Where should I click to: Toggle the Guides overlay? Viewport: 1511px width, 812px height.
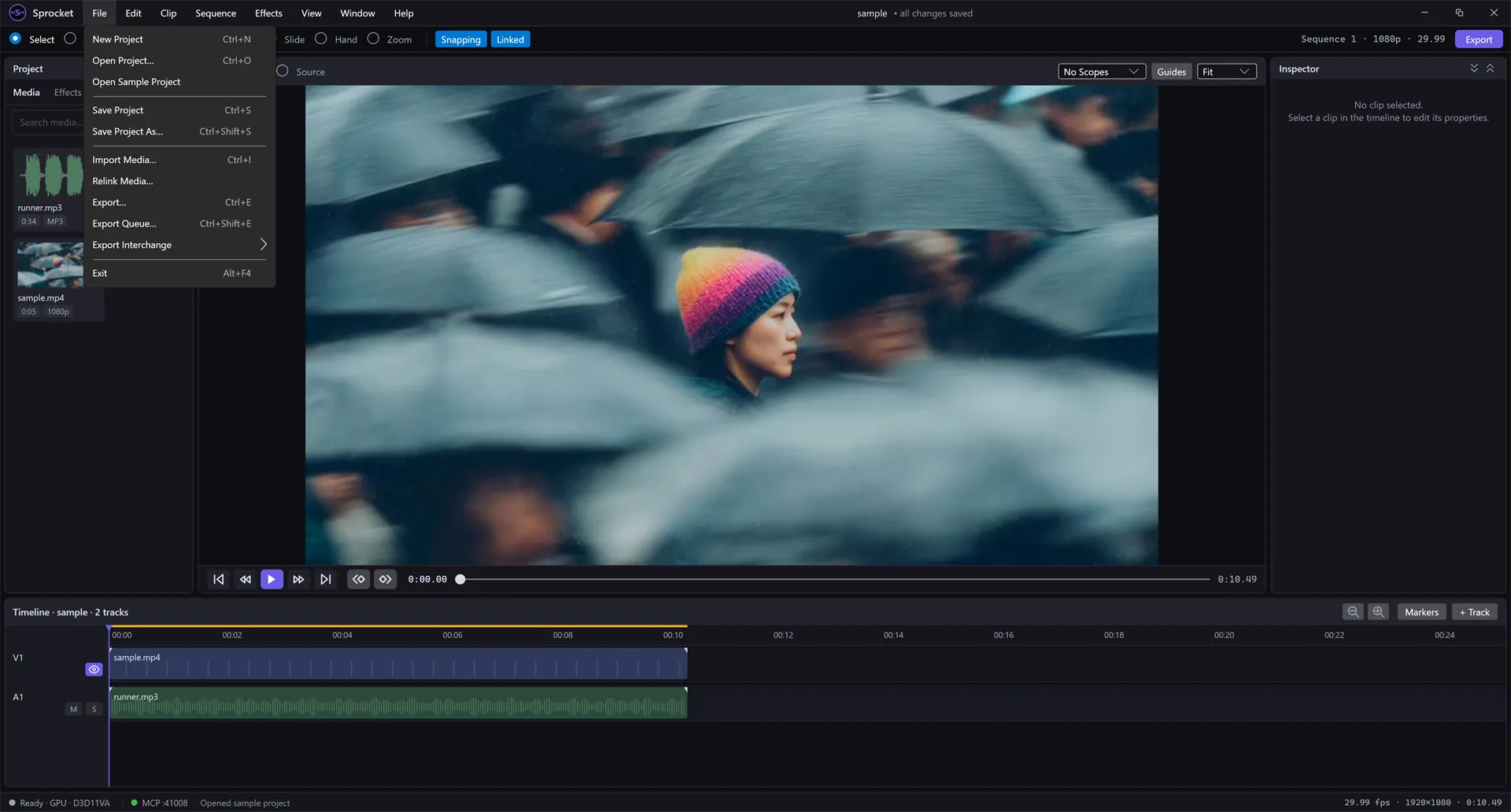point(1171,72)
